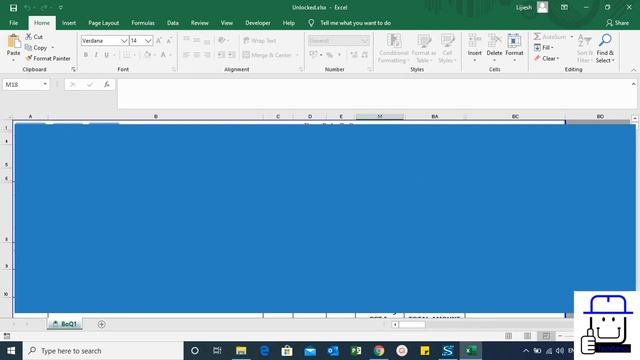640x360 pixels.
Task: Switch to the Insert tab
Action: [x=69, y=23]
